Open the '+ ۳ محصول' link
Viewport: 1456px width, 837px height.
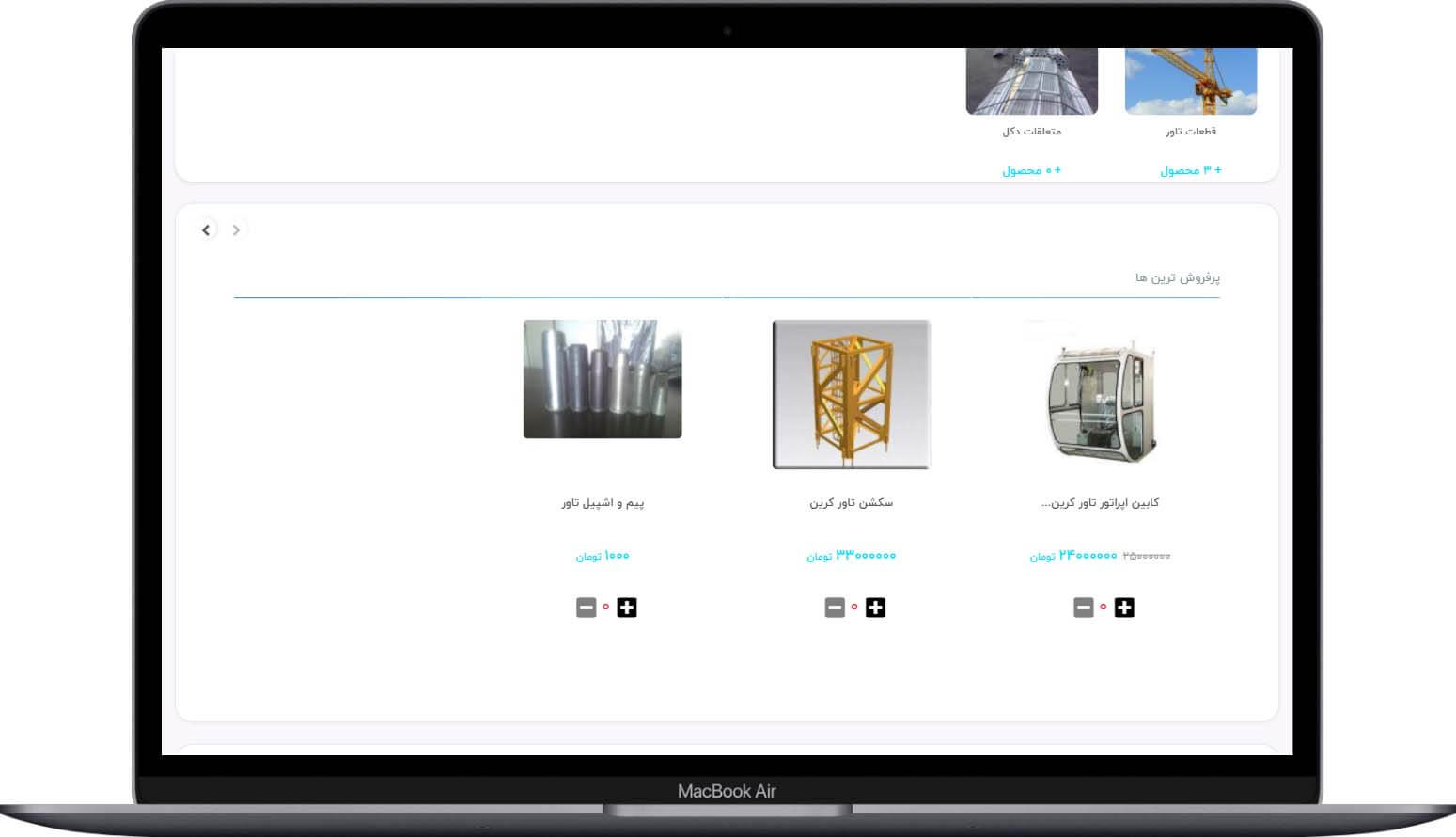click(1190, 170)
